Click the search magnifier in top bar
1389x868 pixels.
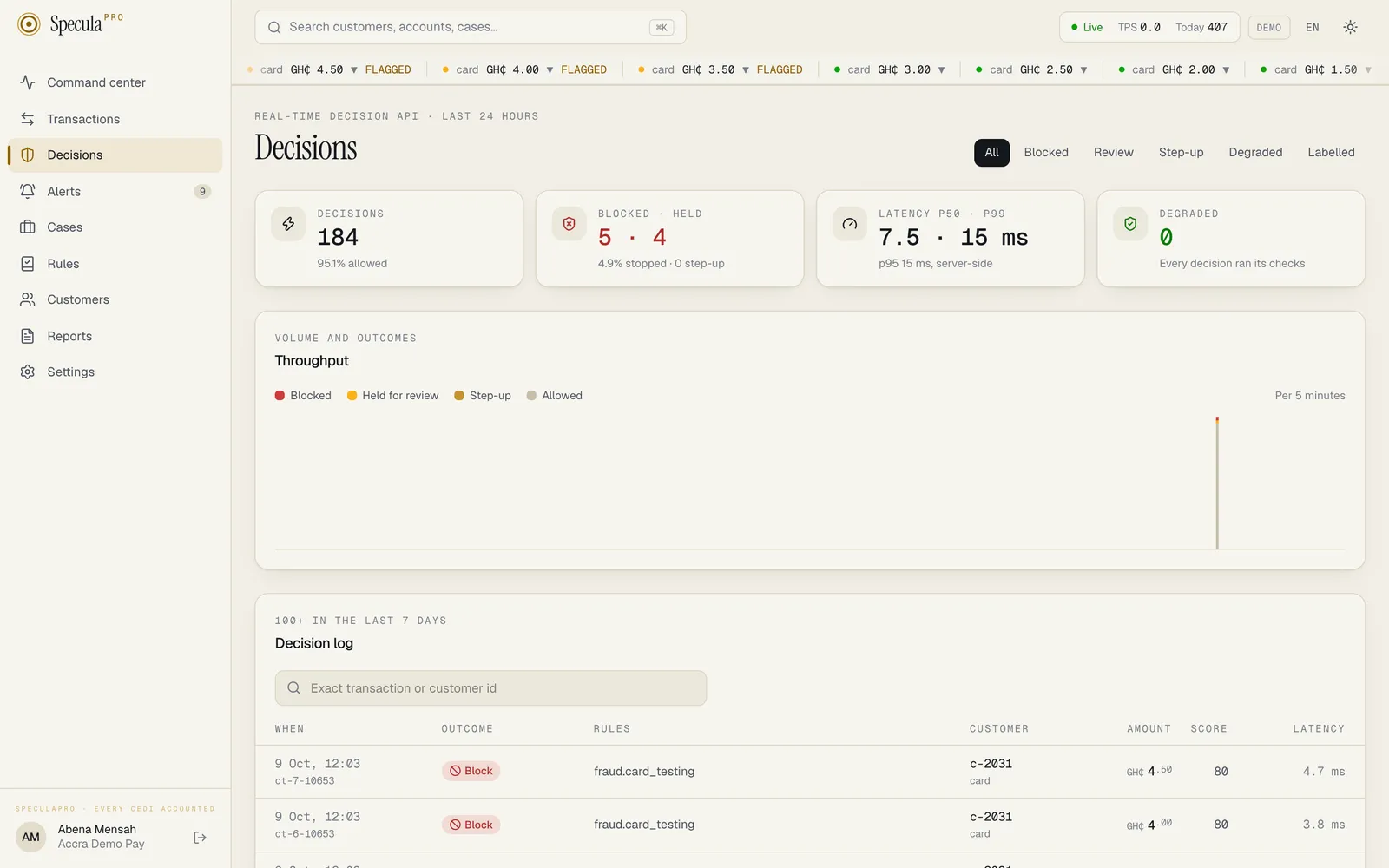[x=274, y=28]
